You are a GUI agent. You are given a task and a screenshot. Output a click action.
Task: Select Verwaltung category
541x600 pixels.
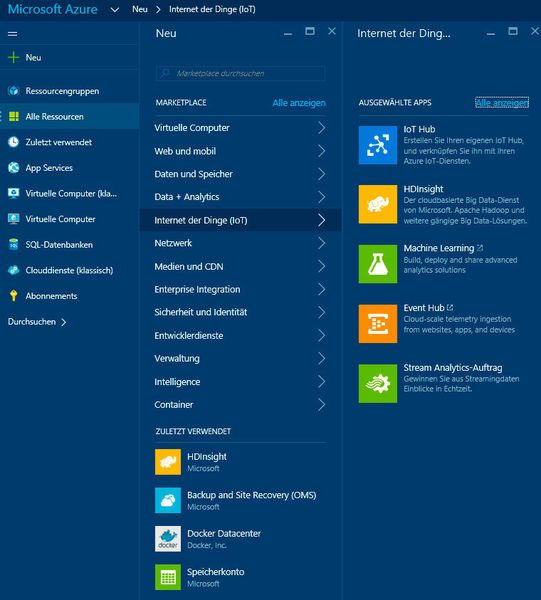(241, 359)
